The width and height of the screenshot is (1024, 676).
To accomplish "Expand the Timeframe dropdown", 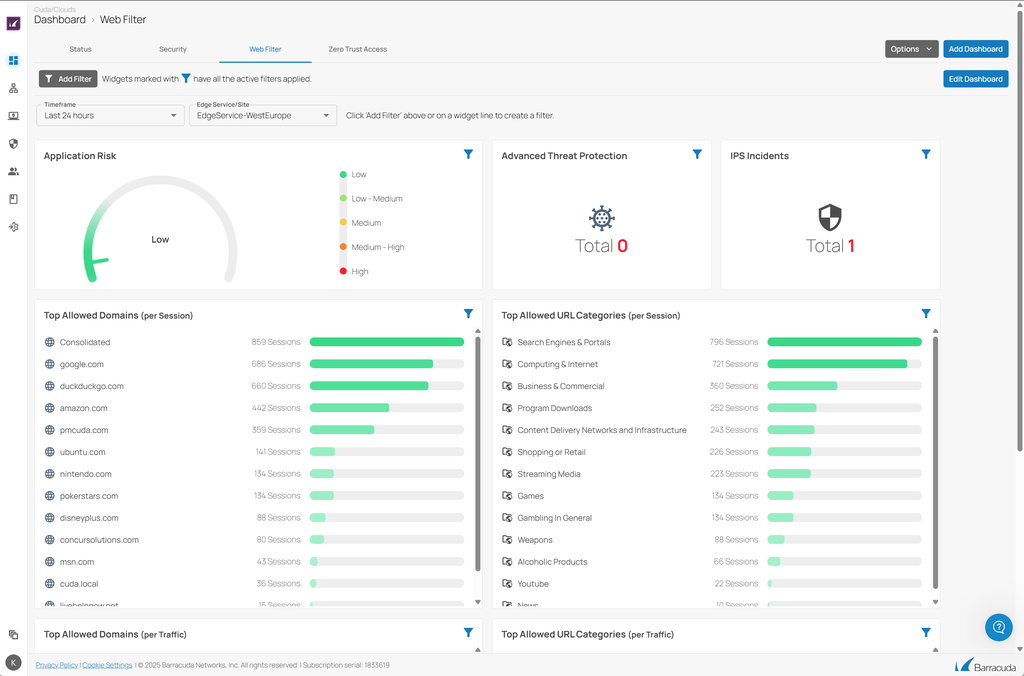I will coord(110,115).
